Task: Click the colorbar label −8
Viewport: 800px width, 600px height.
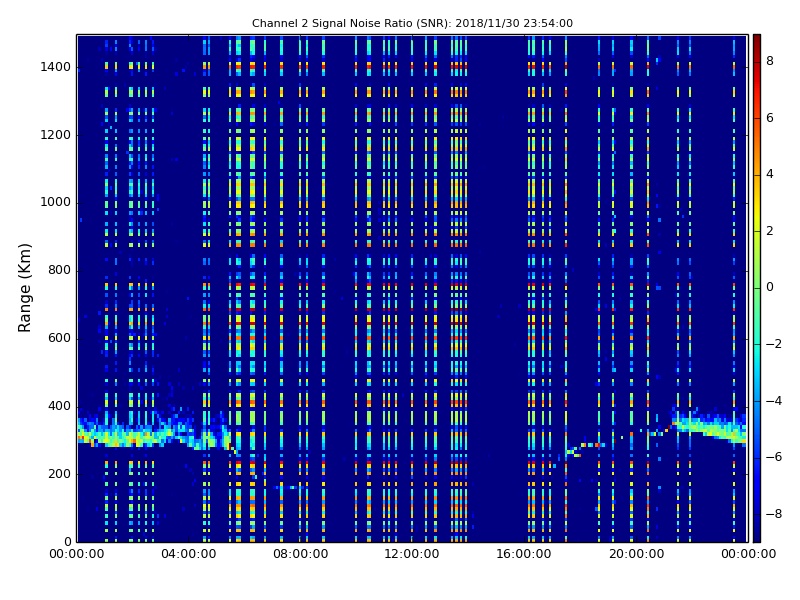Action: (x=774, y=514)
